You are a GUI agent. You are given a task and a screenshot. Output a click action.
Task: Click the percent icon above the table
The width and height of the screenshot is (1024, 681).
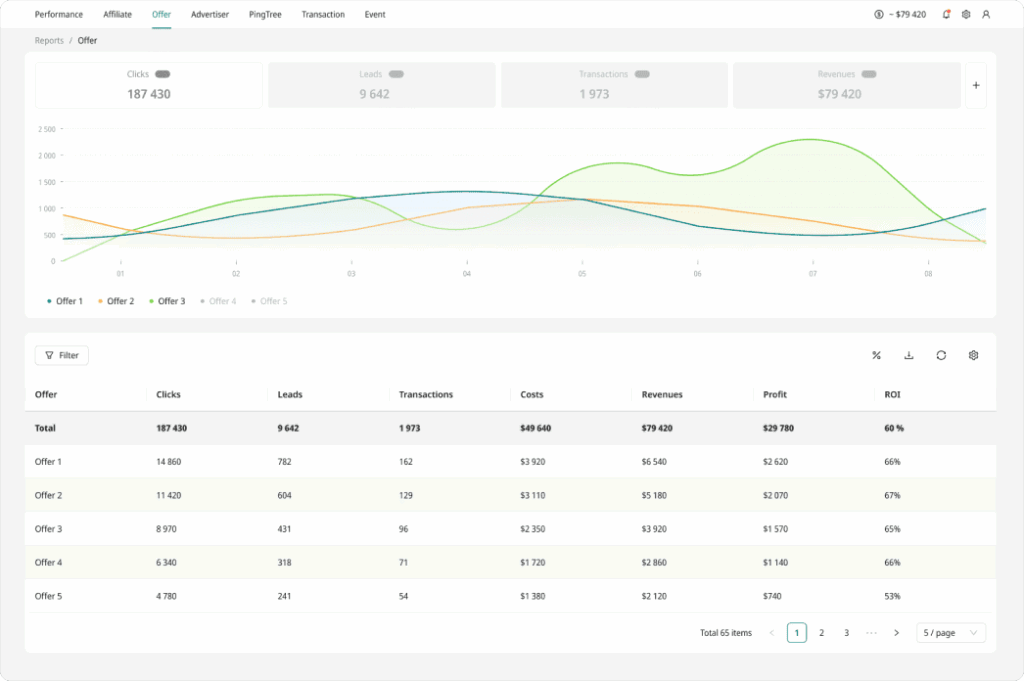(x=876, y=355)
